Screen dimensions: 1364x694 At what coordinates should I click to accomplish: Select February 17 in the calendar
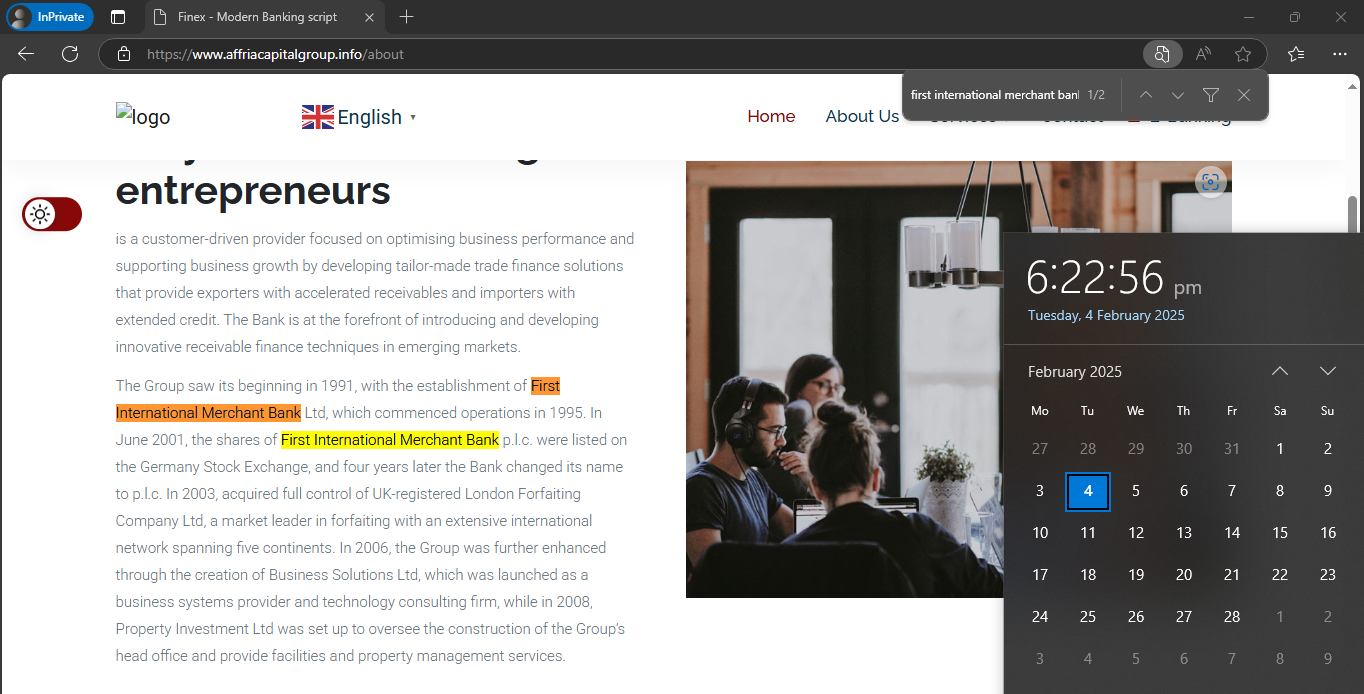[1040, 575]
